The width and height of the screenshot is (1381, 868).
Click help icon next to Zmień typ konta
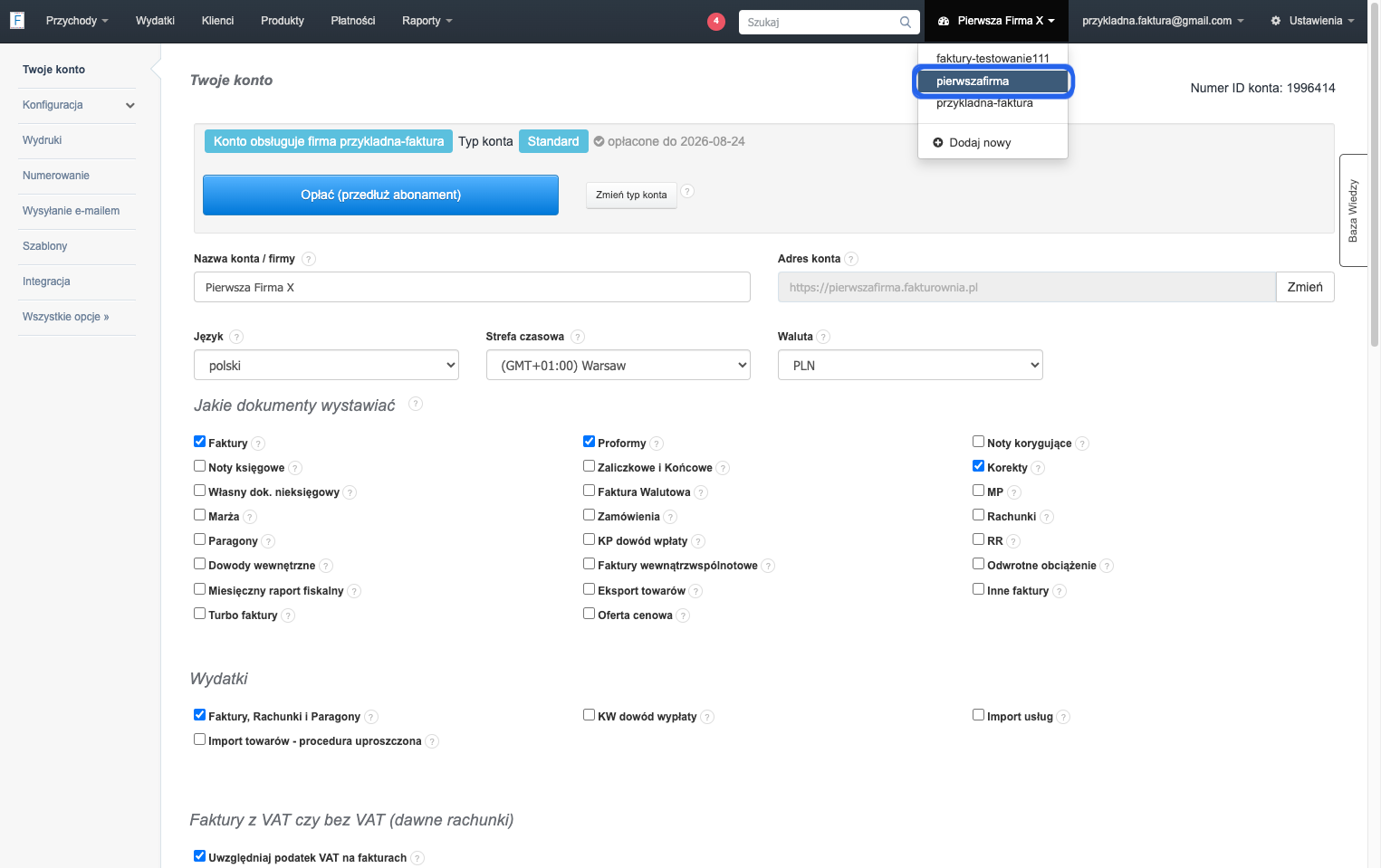point(687,191)
